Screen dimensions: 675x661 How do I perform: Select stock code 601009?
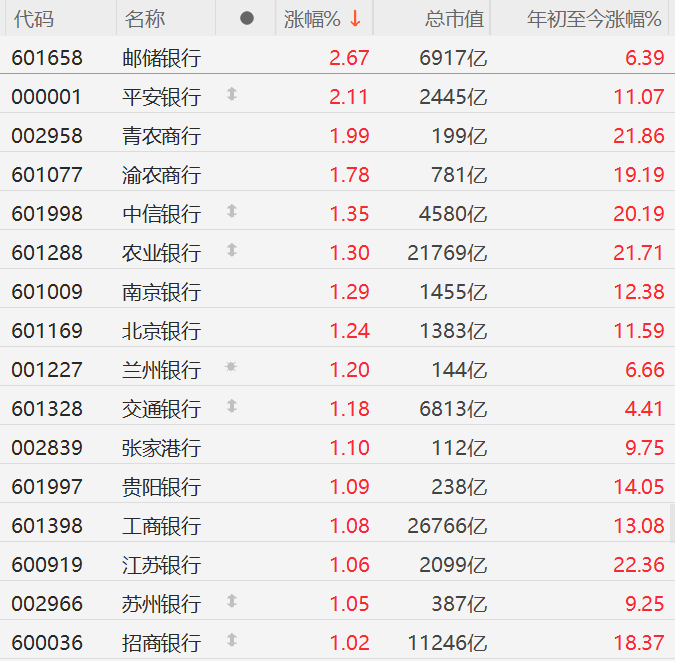47,292
